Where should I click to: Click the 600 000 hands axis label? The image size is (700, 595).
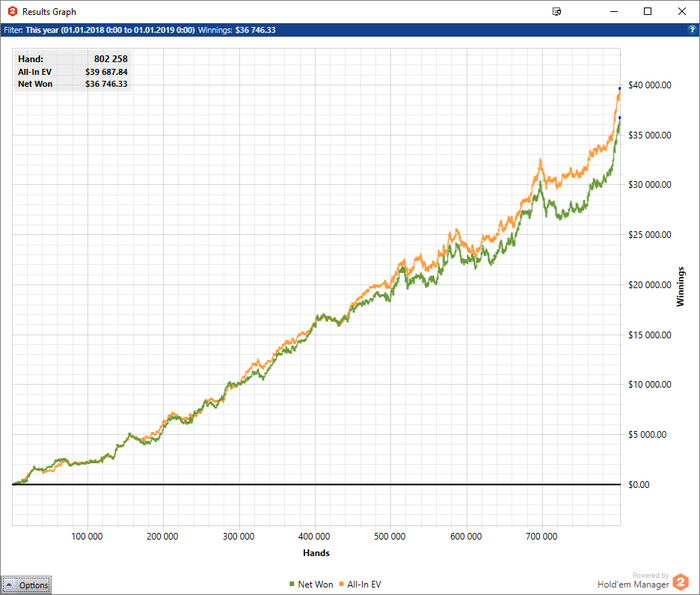[x=466, y=537]
